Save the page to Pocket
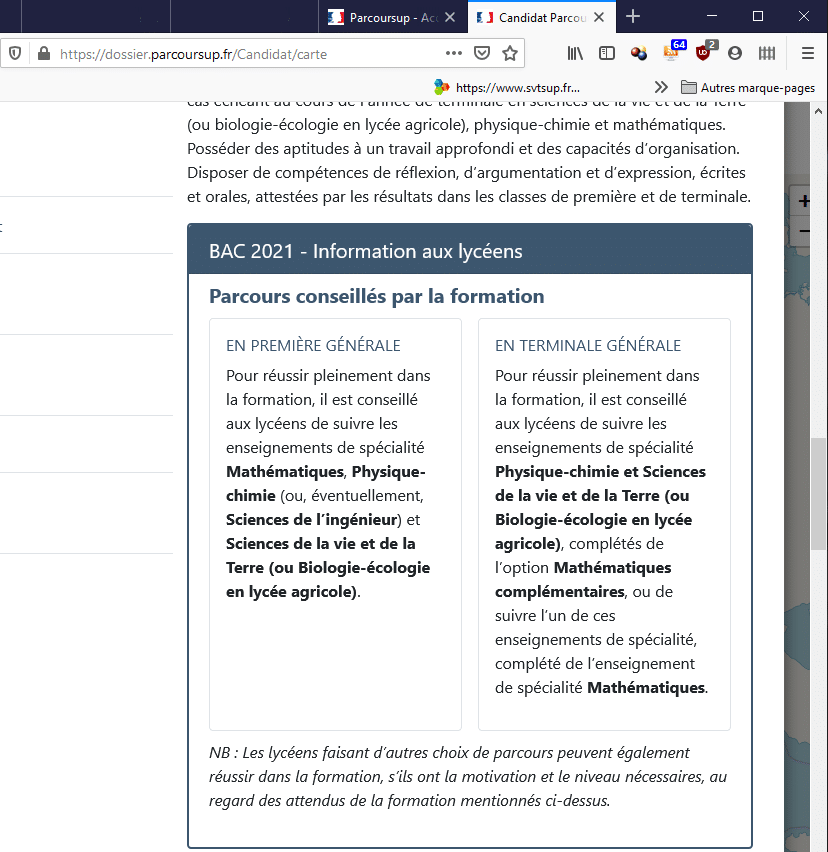The width and height of the screenshot is (828, 852). point(482,53)
